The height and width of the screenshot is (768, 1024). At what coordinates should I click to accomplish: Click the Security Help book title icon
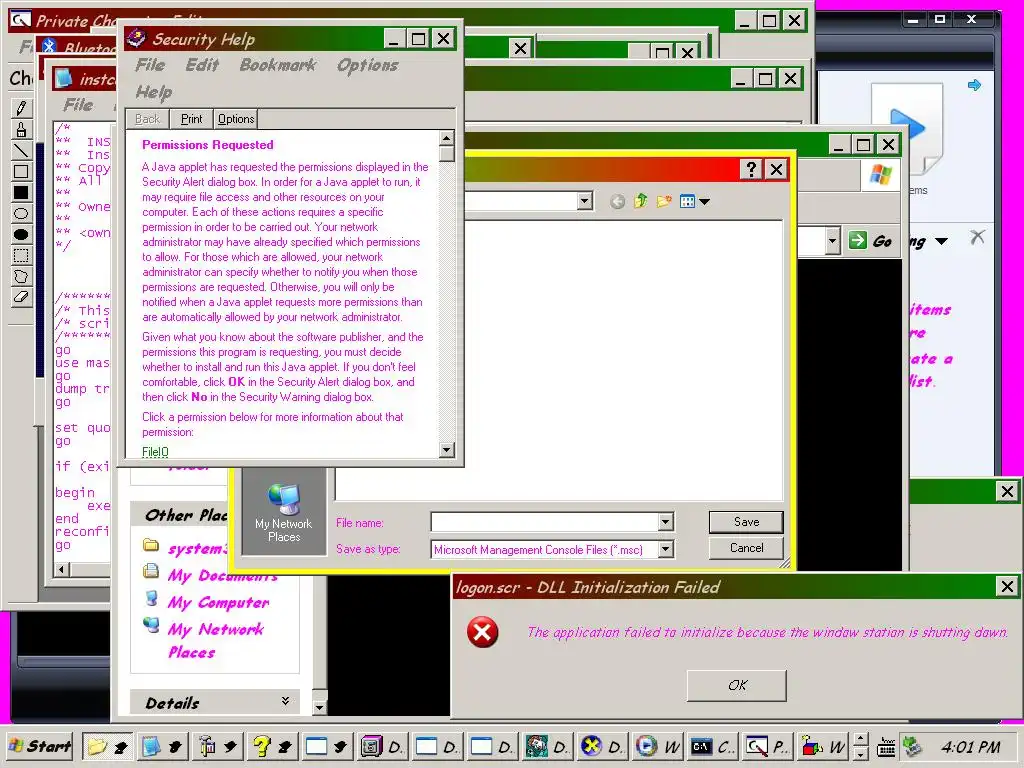(136, 39)
